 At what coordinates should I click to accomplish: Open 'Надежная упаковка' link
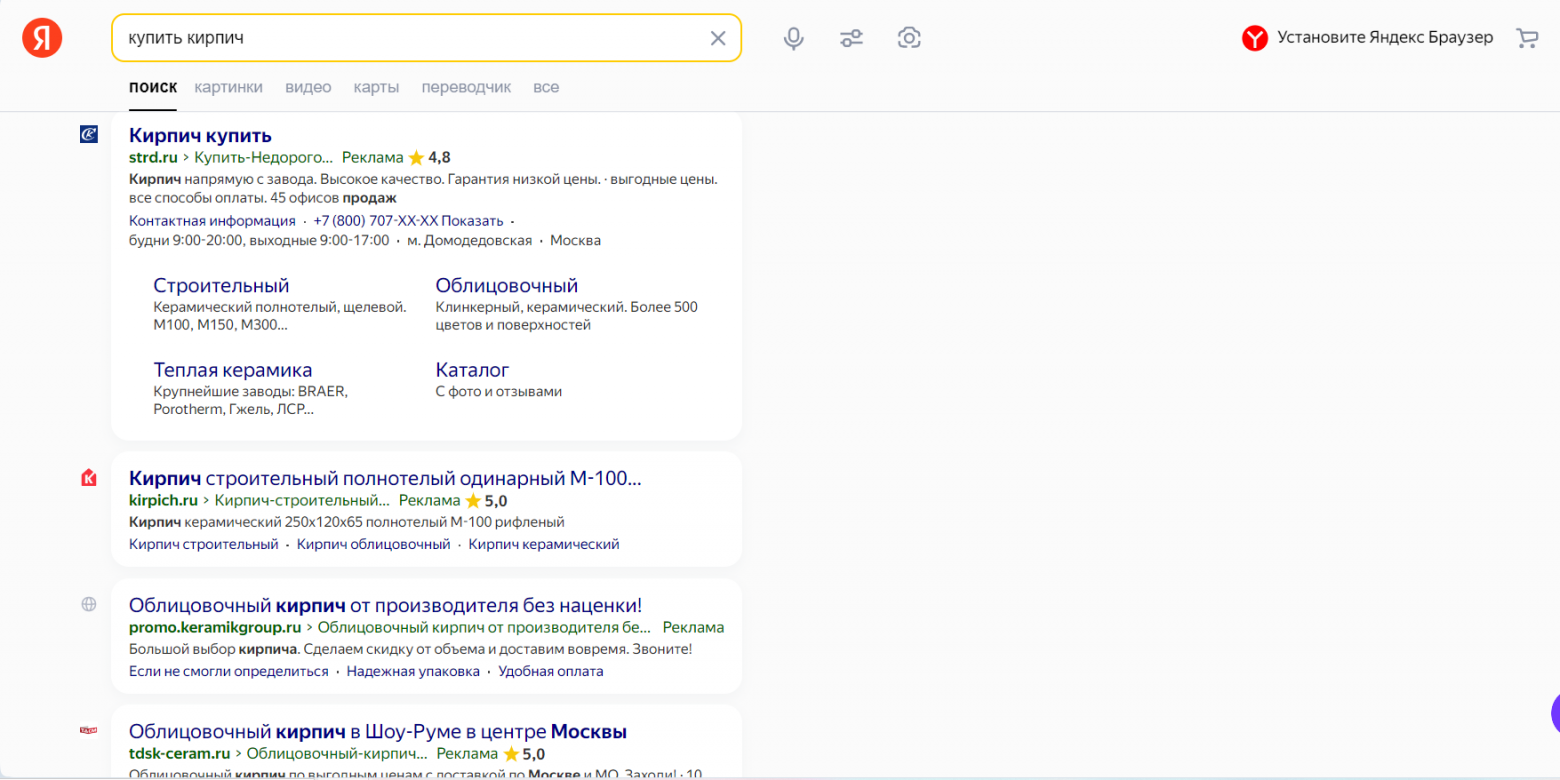(413, 671)
